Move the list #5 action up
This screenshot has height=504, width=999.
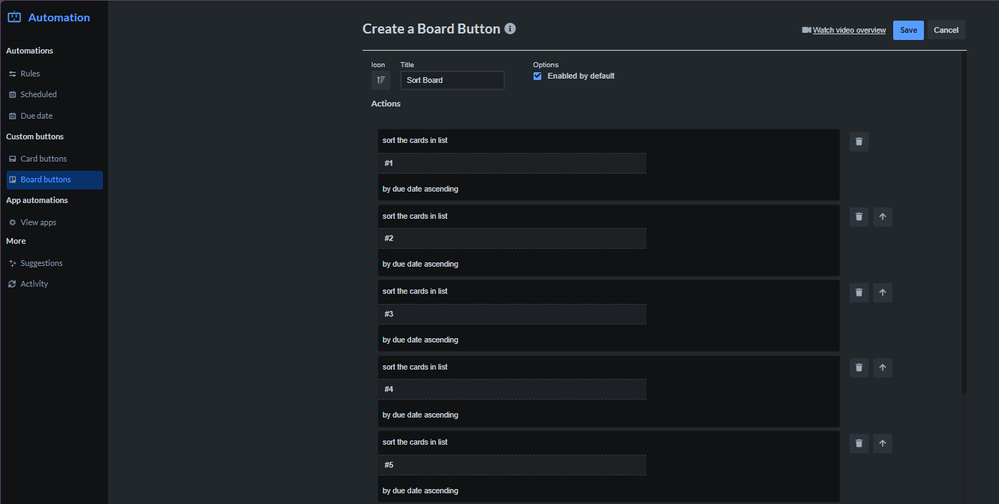click(x=882, y=443)
